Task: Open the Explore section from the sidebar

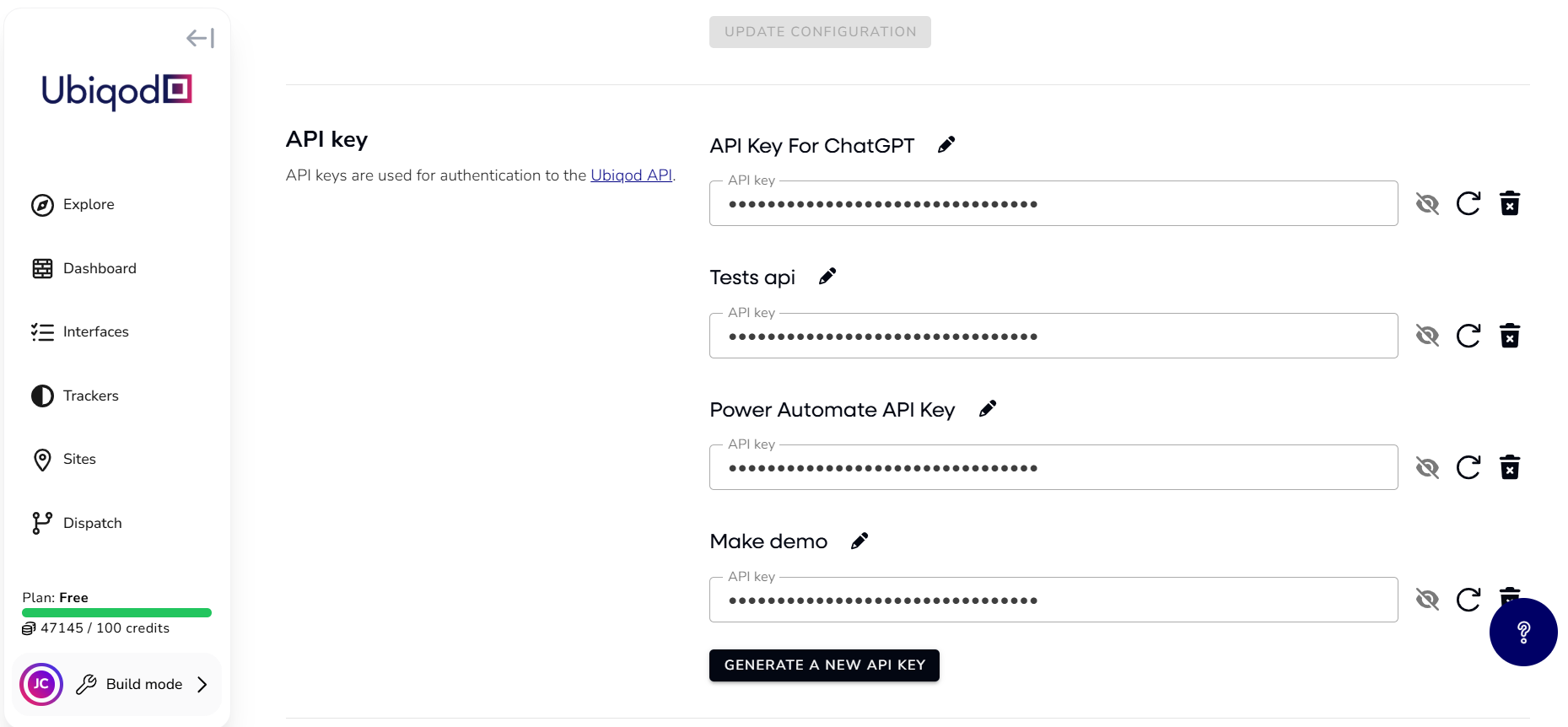Action: (89, 204)
